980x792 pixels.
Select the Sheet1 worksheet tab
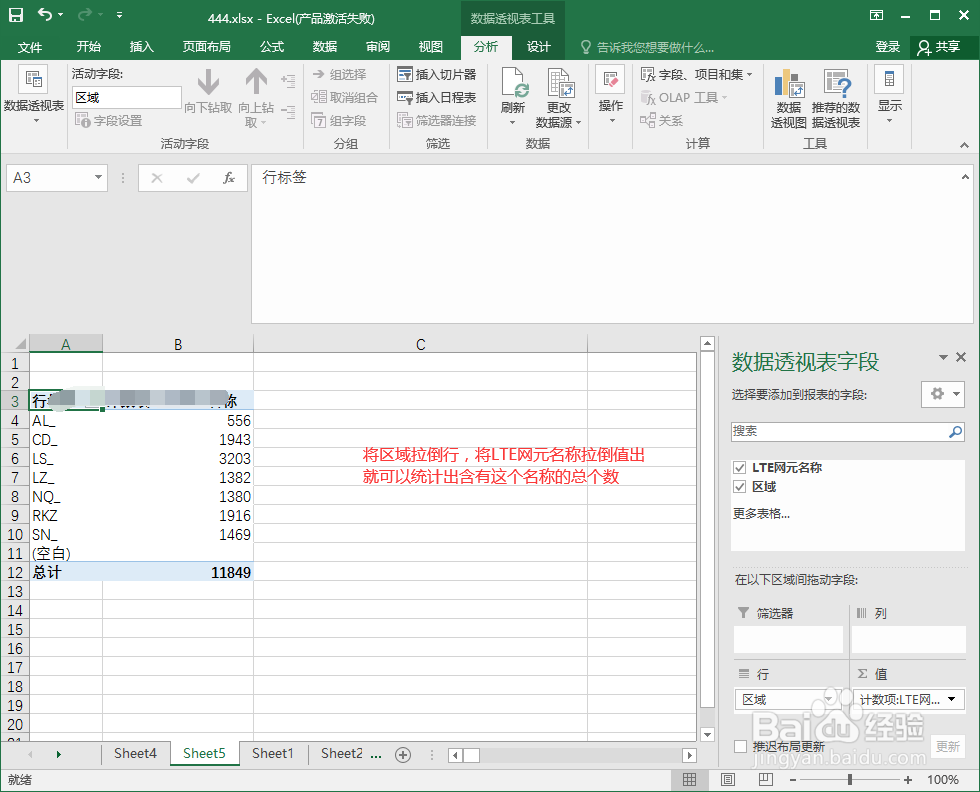(x=272, y=754)
